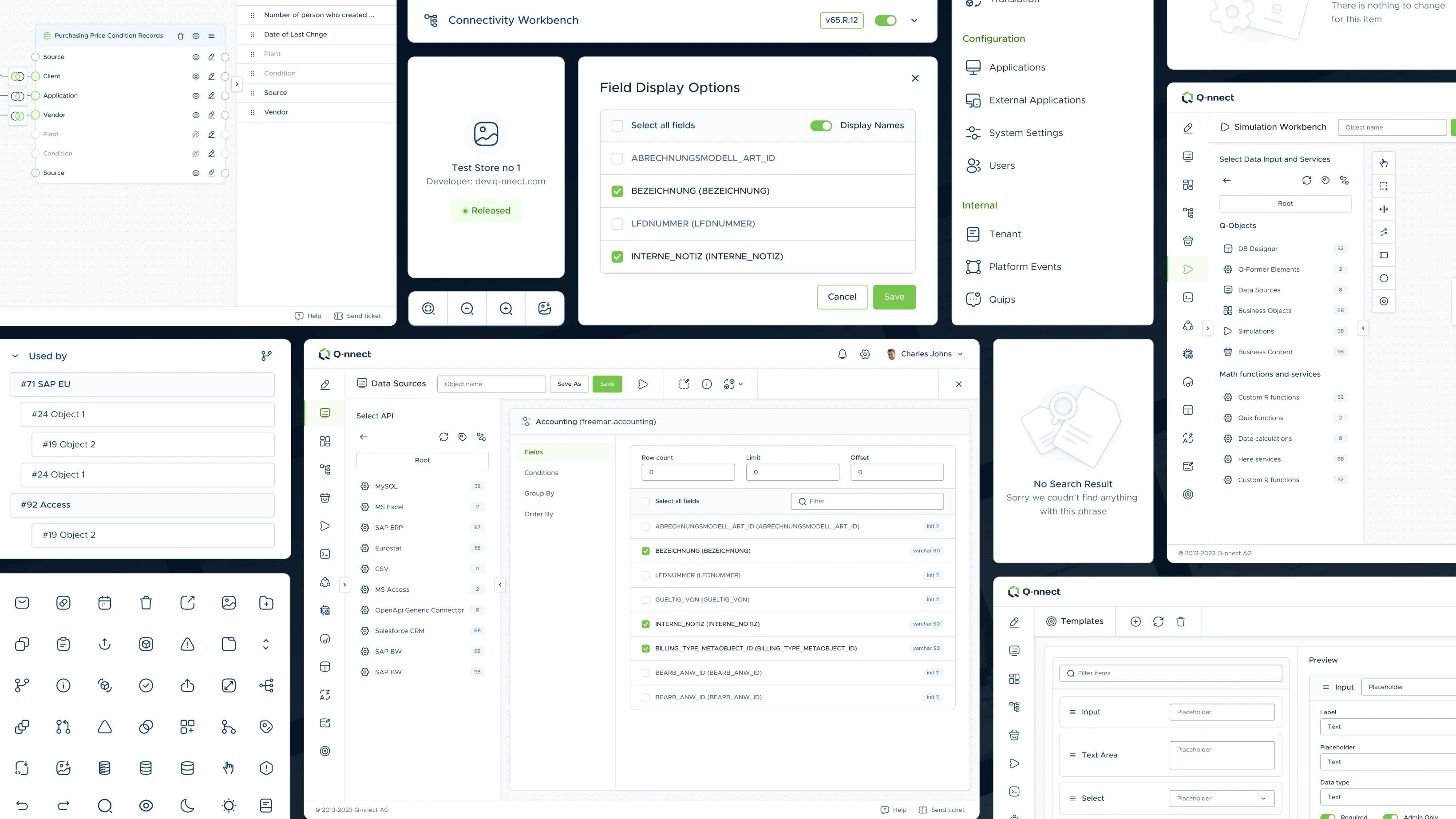Screen dimensions: 1456x819
Task: Click the trash icon in Templates toolbar
Action: [1181, 622]
